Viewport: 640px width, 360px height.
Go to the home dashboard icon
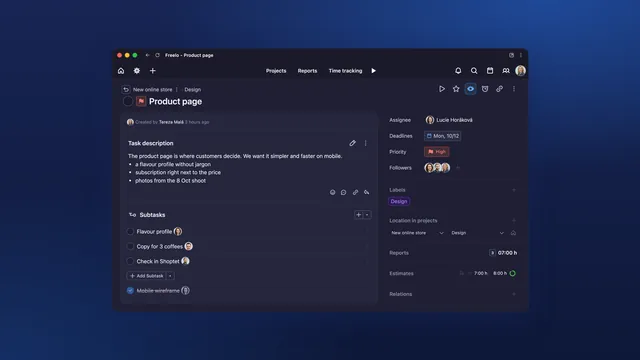121,71
